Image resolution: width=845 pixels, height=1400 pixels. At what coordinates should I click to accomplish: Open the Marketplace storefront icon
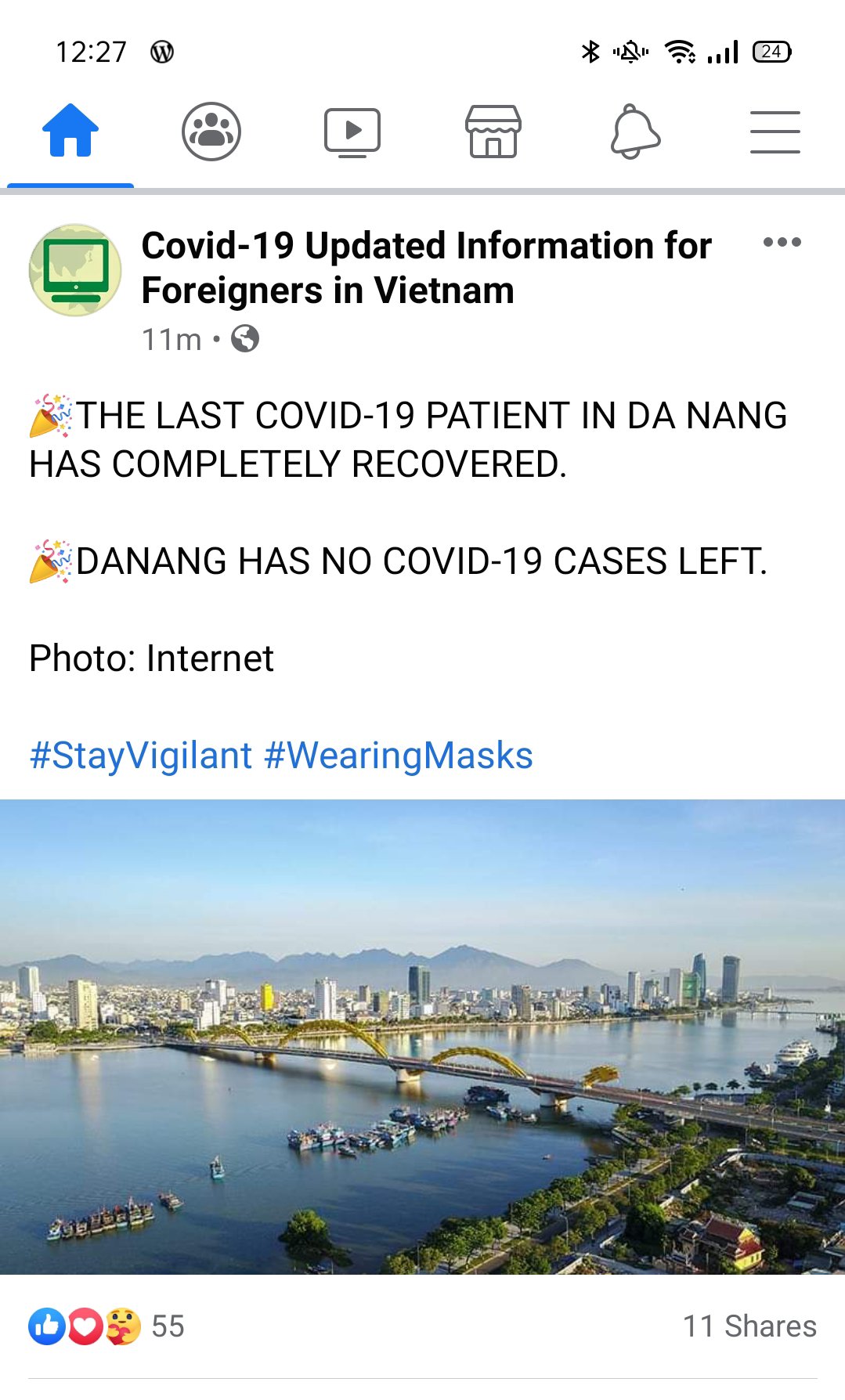[493, 132]
